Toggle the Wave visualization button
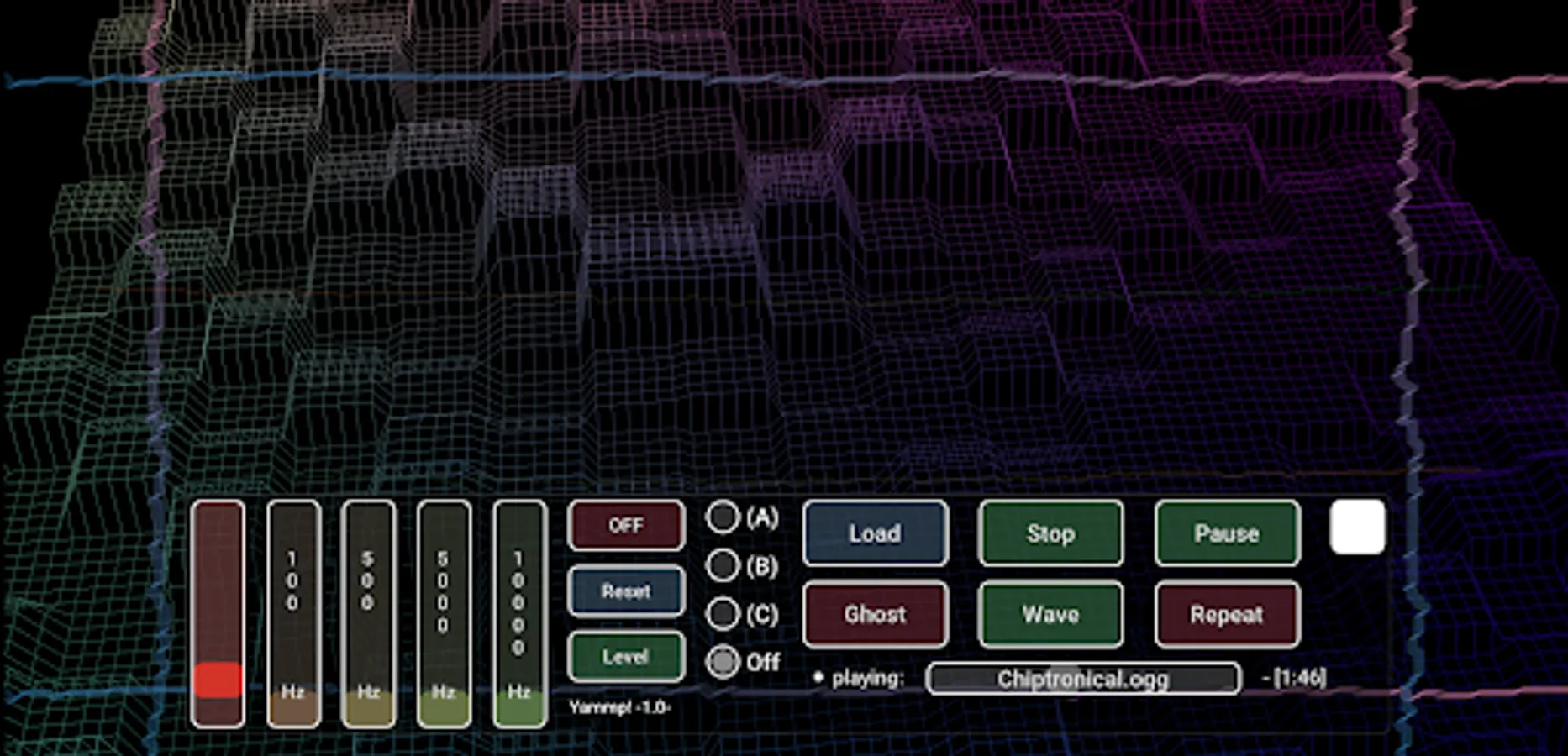 (1050, 614)
